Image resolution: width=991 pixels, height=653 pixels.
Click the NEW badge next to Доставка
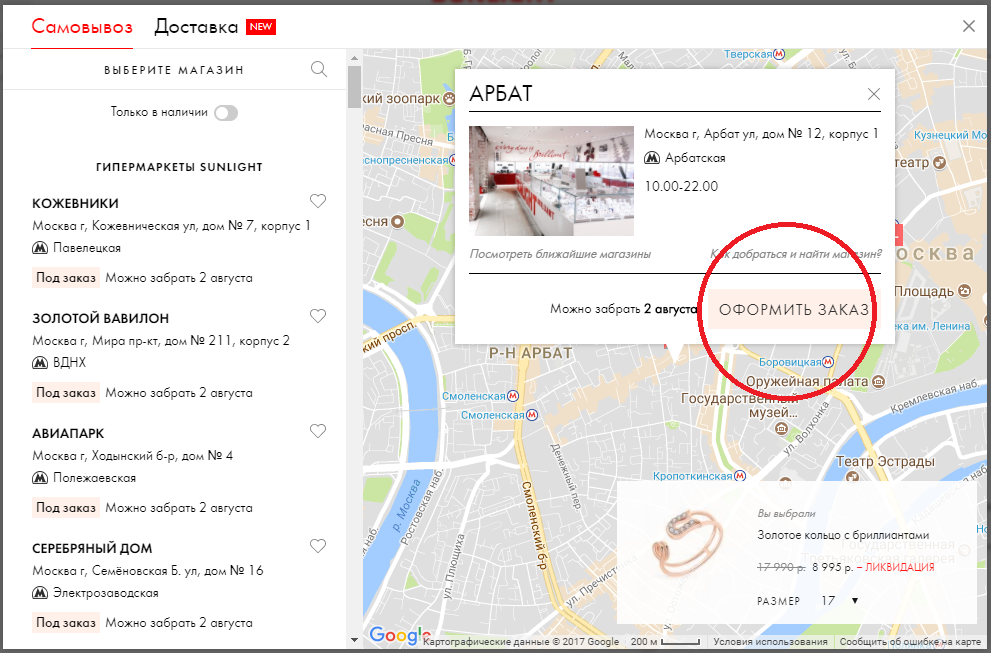[261, 27]
